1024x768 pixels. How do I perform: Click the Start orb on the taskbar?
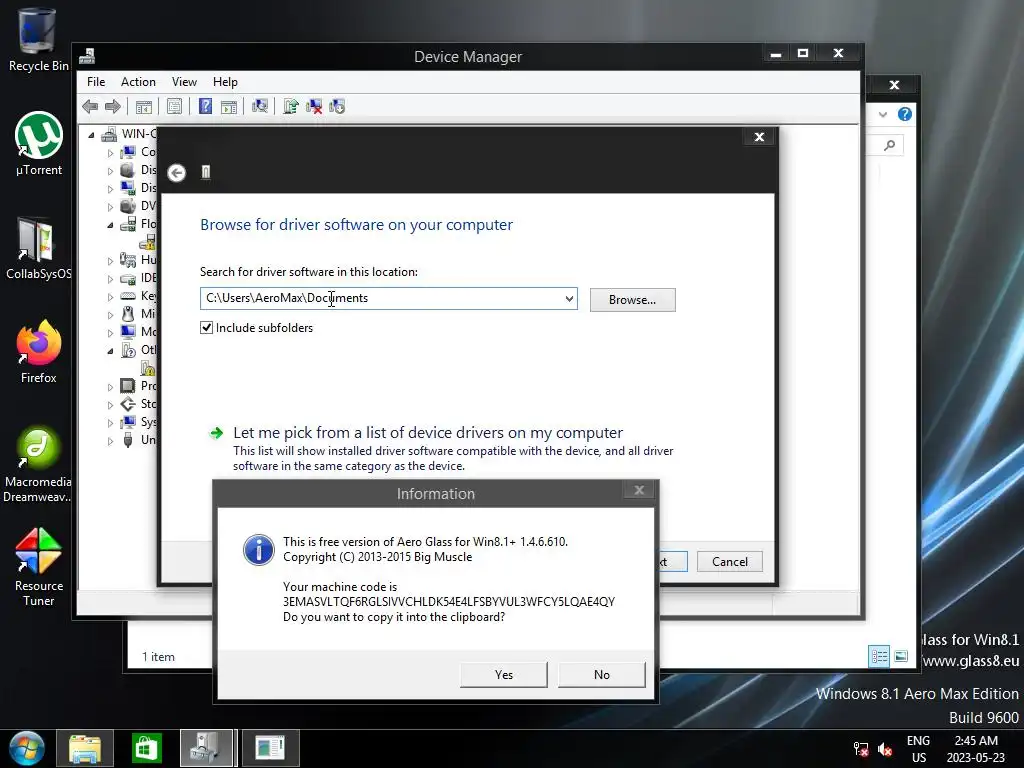coord(27,748)
